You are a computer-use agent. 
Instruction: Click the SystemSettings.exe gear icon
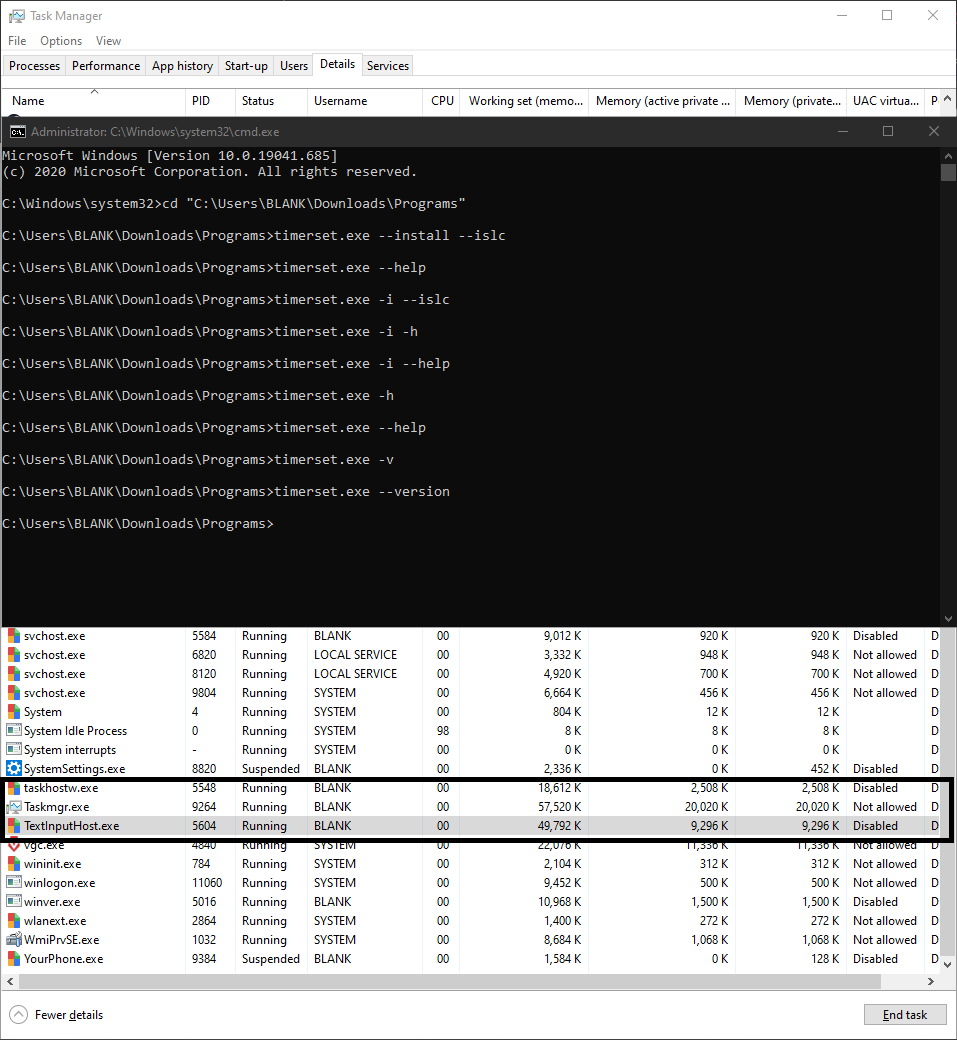pyautogui.click(x=13, y=769)
